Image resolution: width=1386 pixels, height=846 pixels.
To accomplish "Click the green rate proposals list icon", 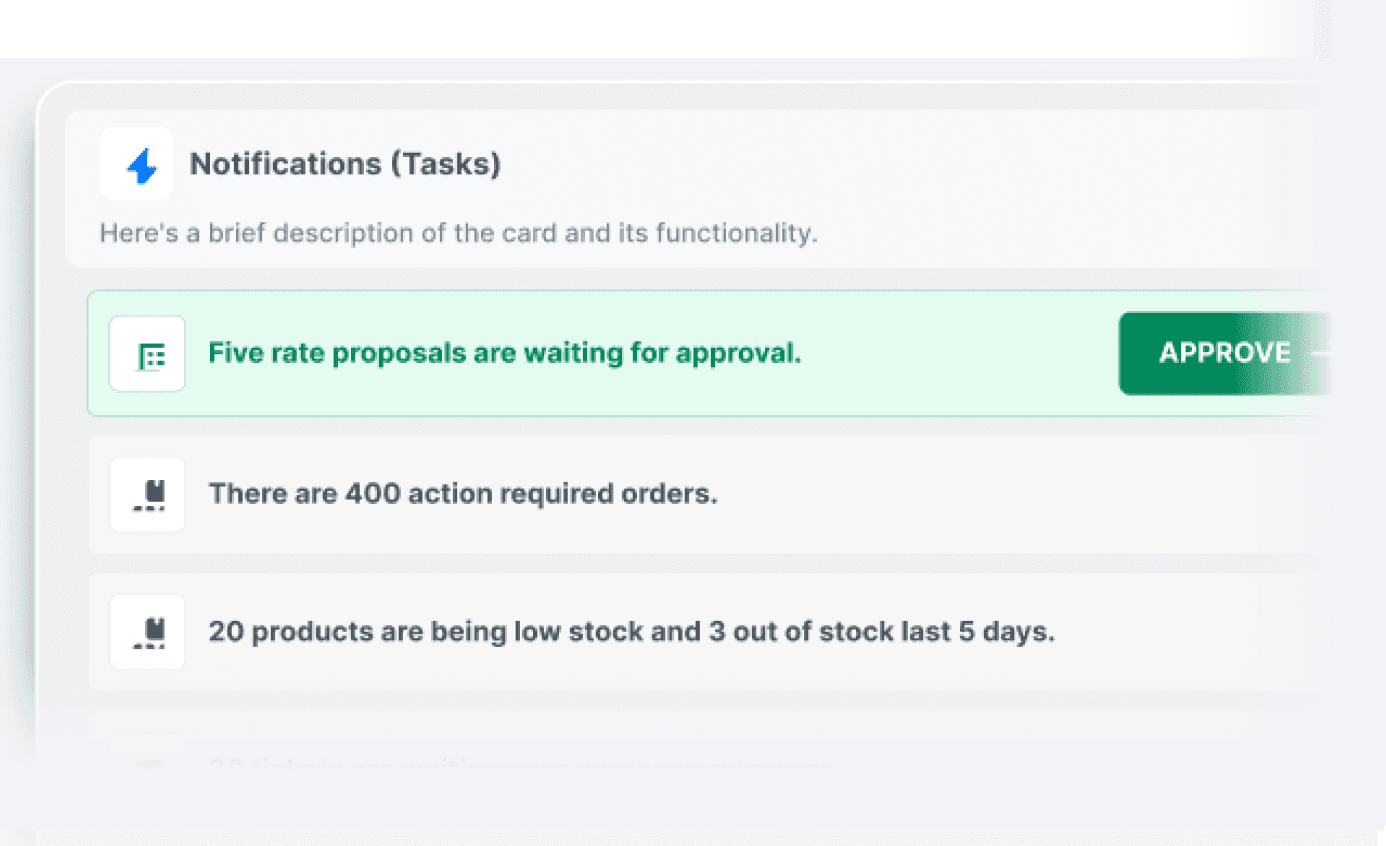I will tap(149, 355).
